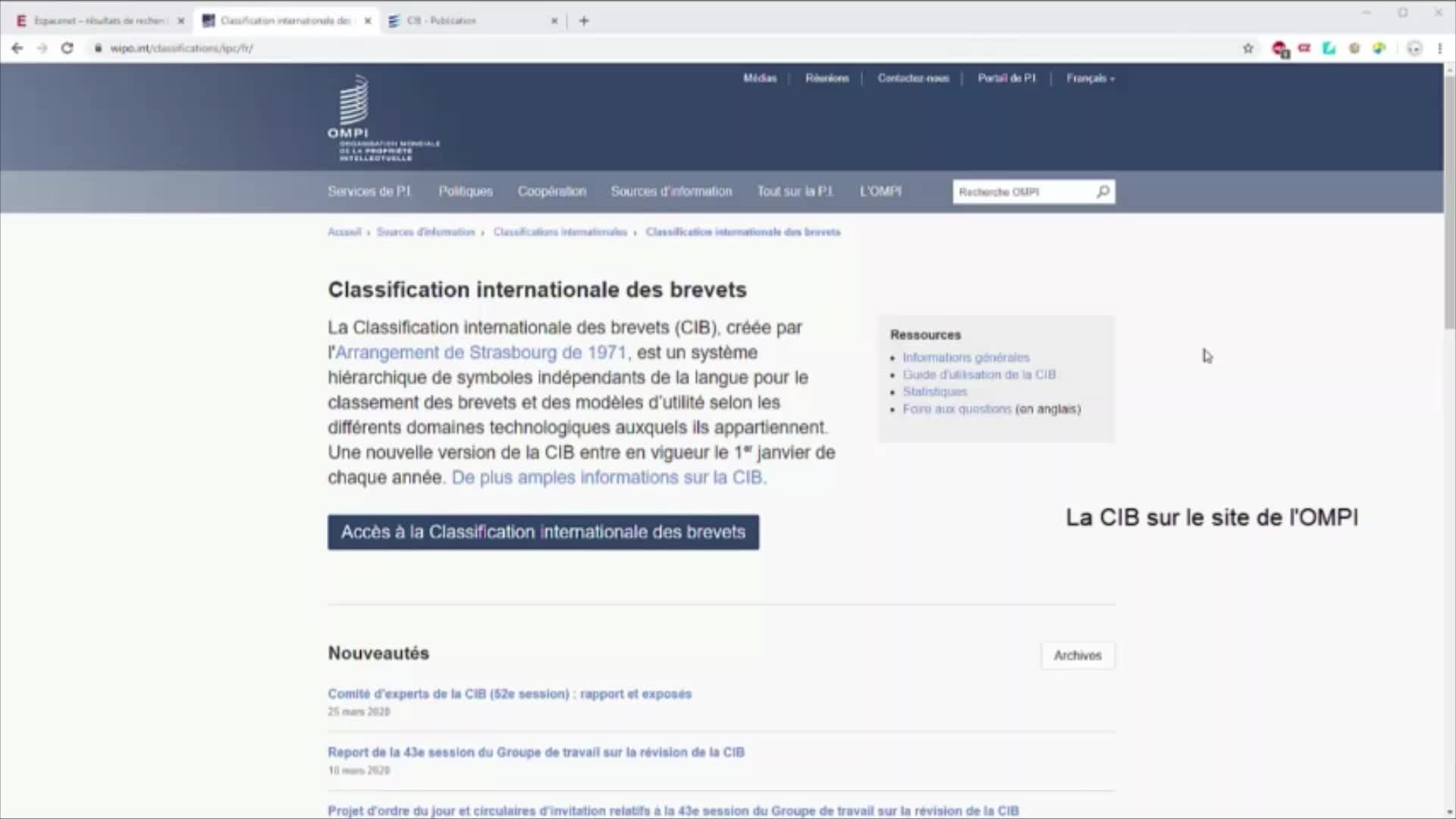Open Report de la 43e session news

pyautogui.click(x=536, y=752)
